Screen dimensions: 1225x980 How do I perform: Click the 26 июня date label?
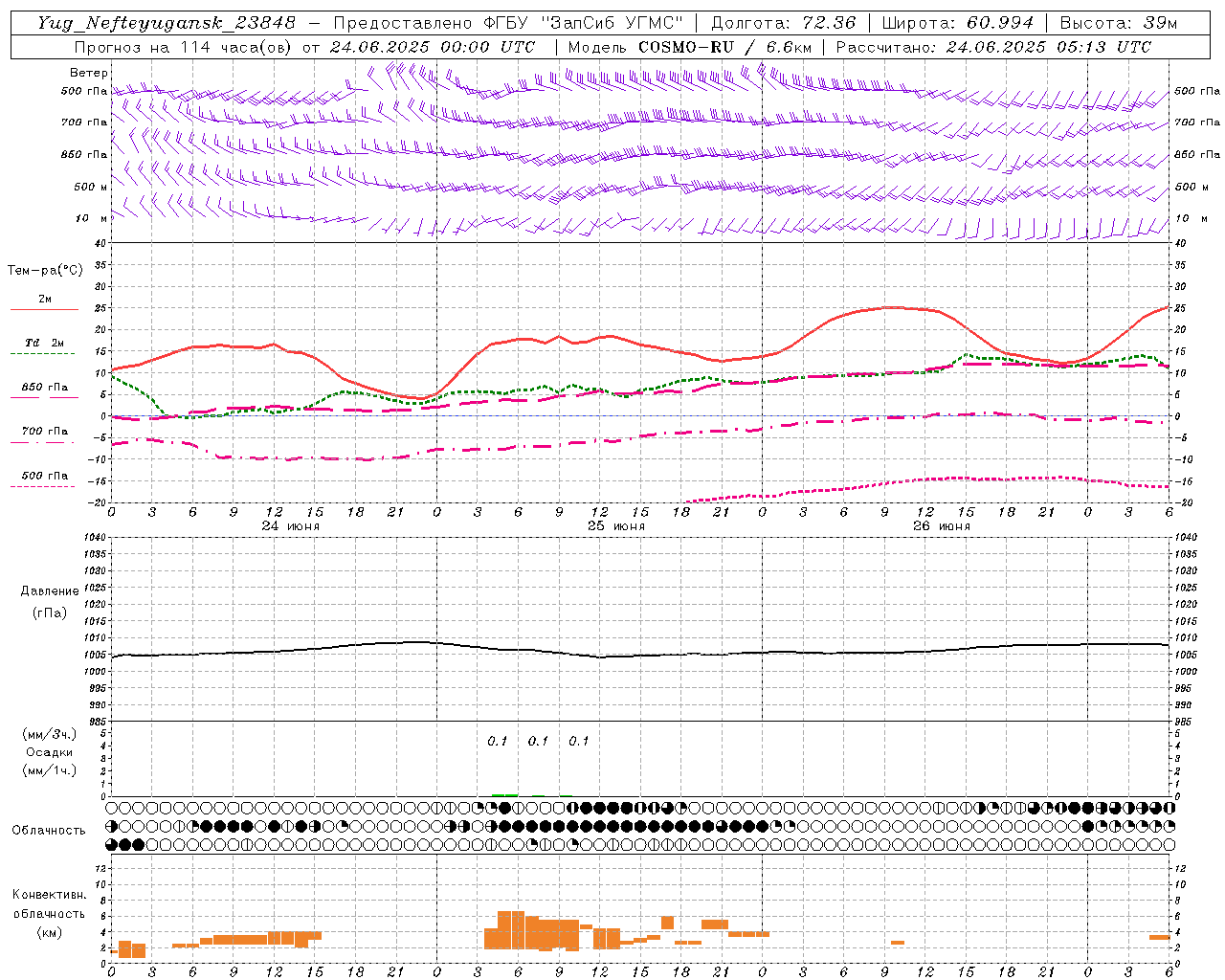pyautogui.click(x=941, y=526)
